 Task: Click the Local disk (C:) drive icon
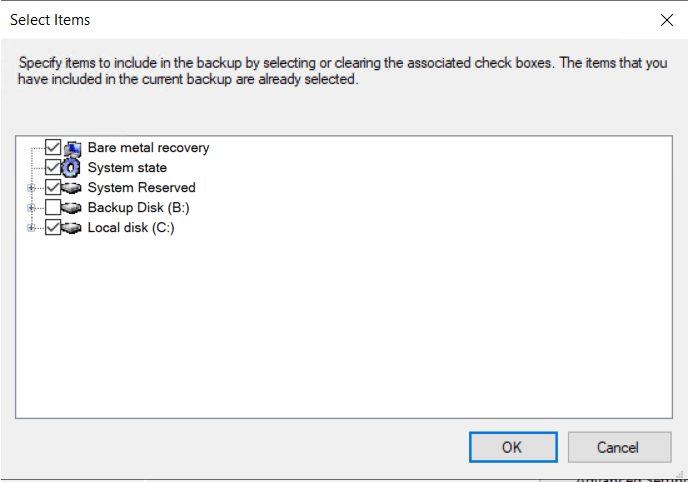coord(72,228)
